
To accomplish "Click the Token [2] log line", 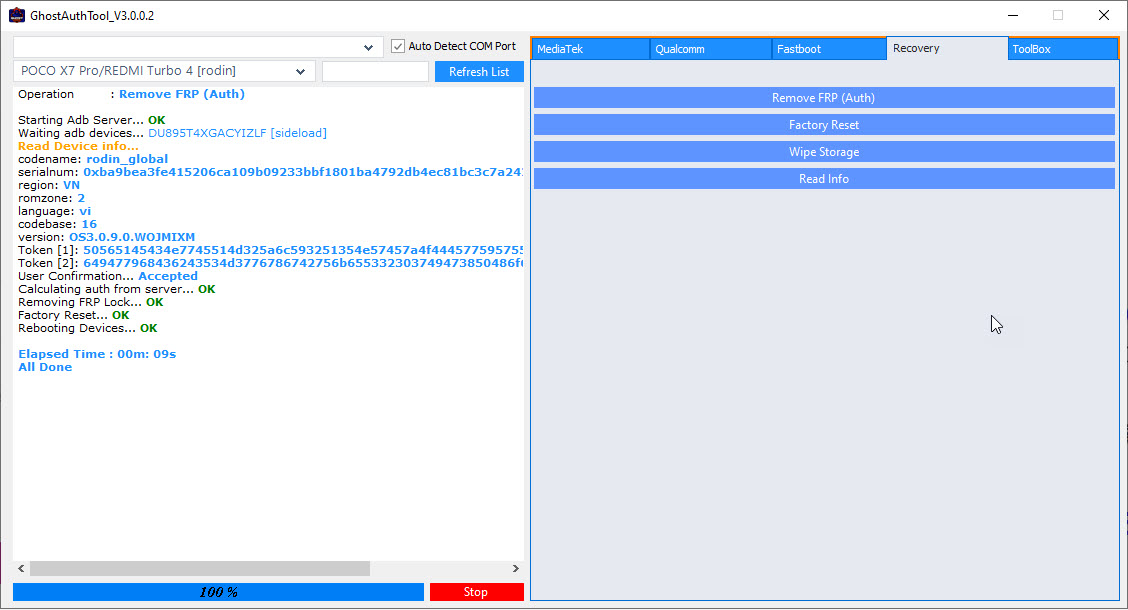I will coord(270,263).
